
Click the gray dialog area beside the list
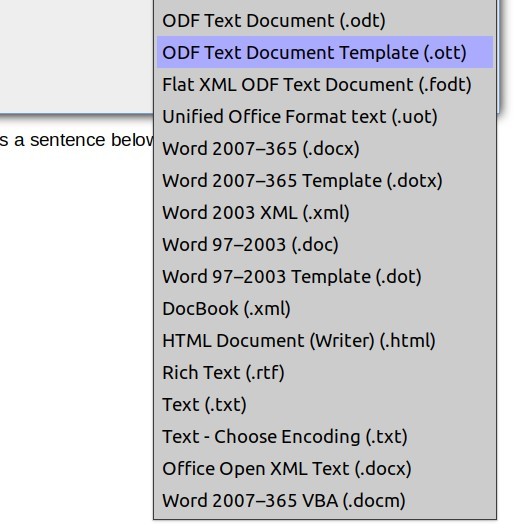click(76, 56)
